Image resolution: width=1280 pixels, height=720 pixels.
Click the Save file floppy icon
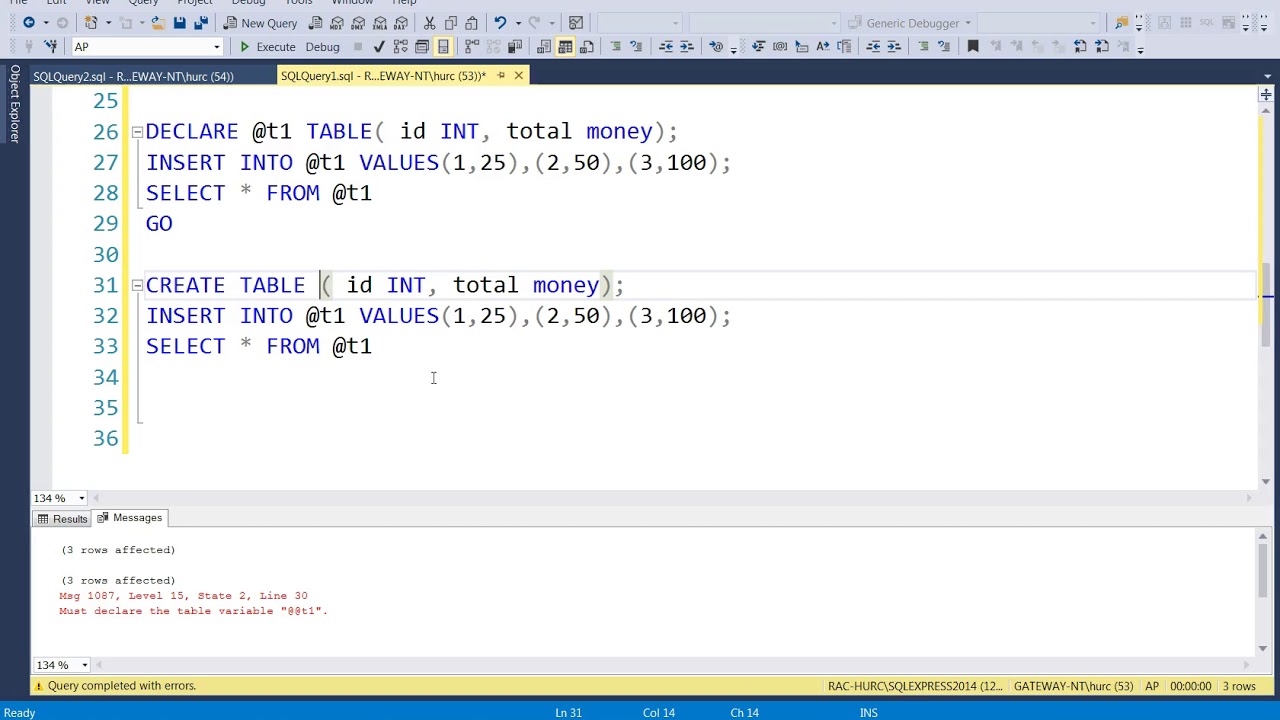179,23
